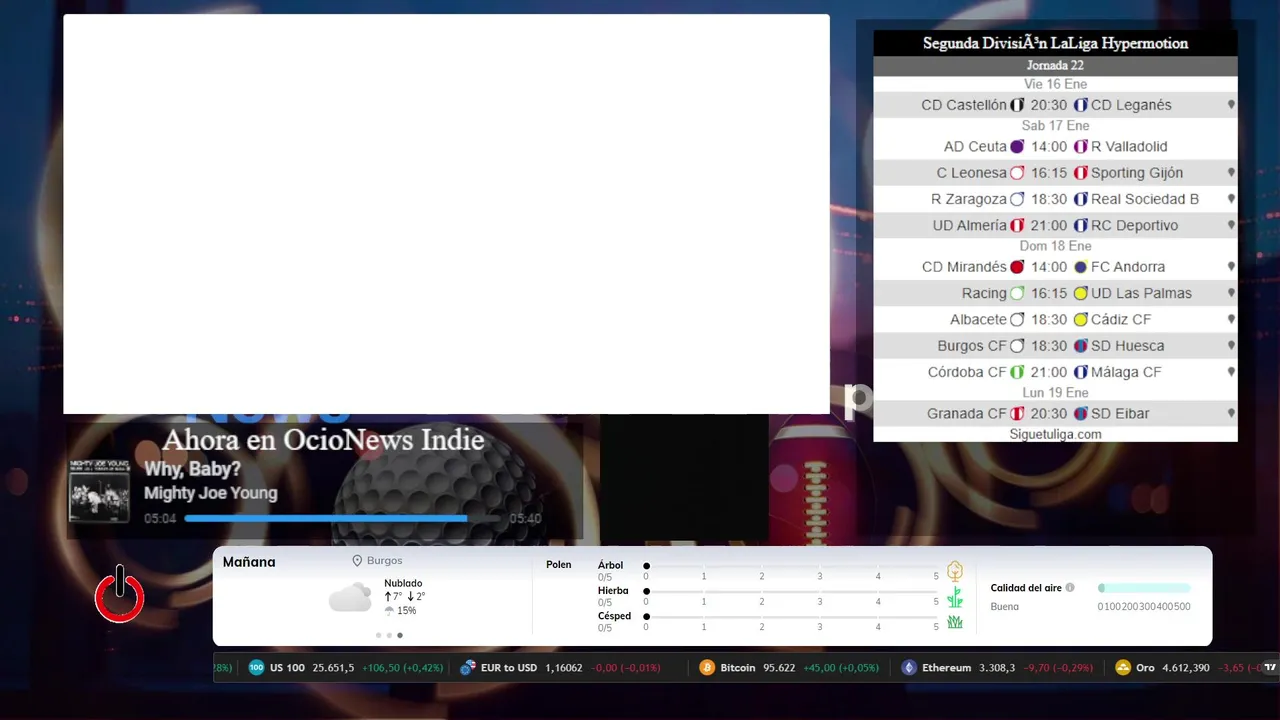The image size is (1280, 720).
Task: Click the Cádiz CF crest
Action: [x=1080, y=319]
